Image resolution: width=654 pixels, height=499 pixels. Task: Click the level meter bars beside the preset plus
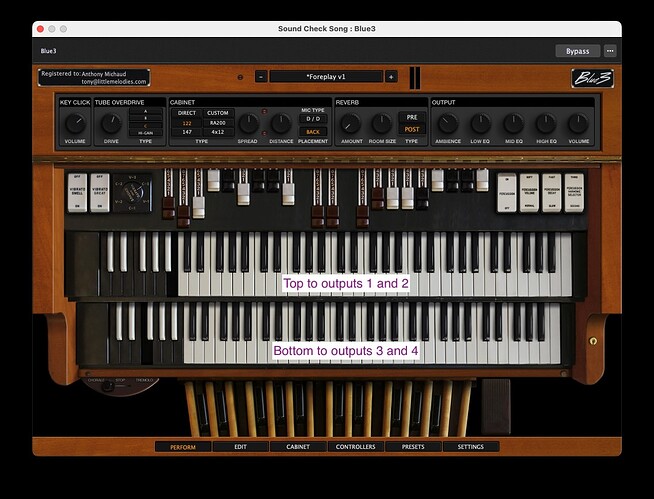(x=415, y=78)
